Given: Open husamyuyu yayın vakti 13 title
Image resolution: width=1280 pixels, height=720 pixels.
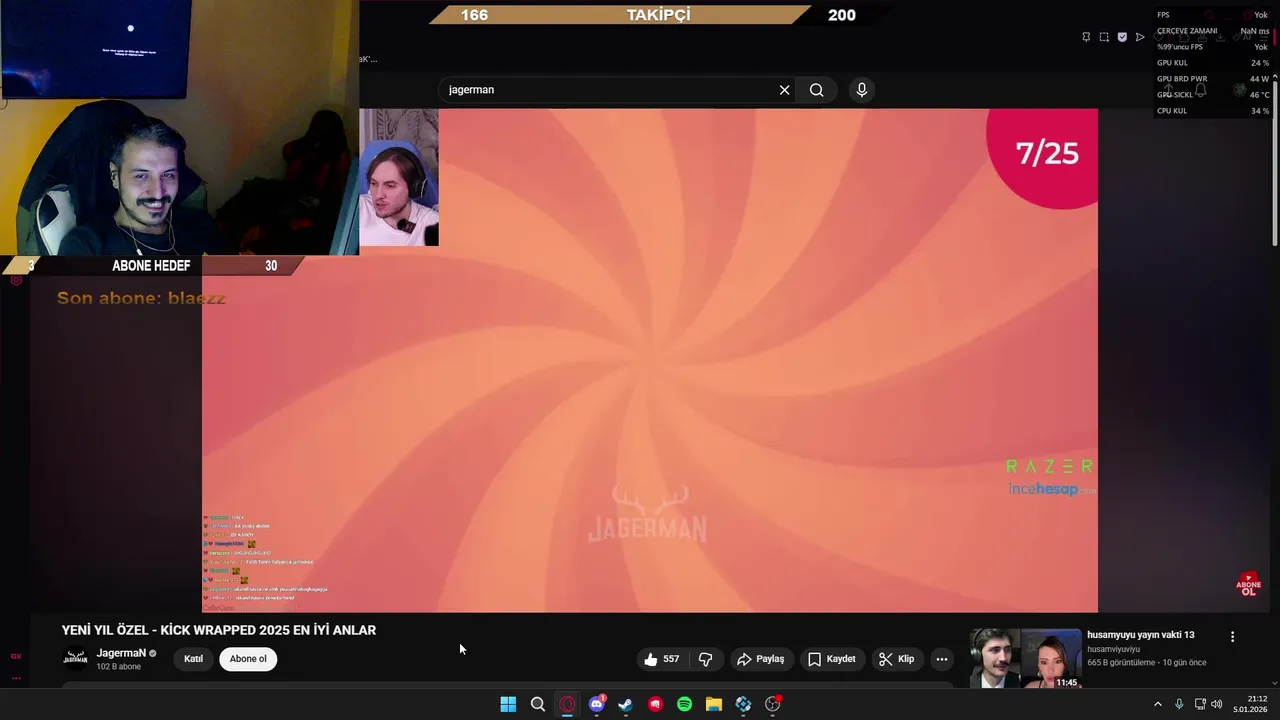Looking at the screenshot, I should (x=1140, y=635).
